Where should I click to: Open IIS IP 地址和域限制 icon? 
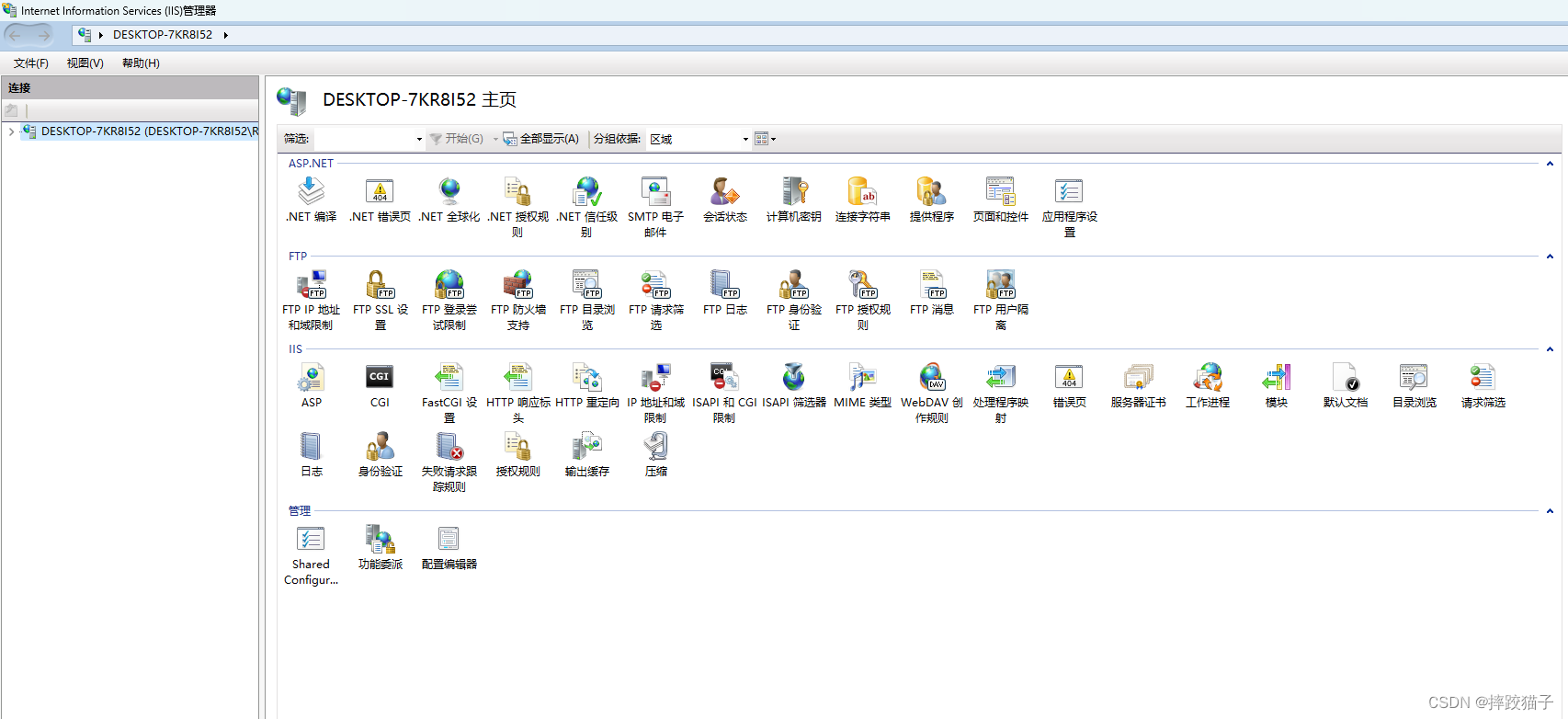point(655,393)
